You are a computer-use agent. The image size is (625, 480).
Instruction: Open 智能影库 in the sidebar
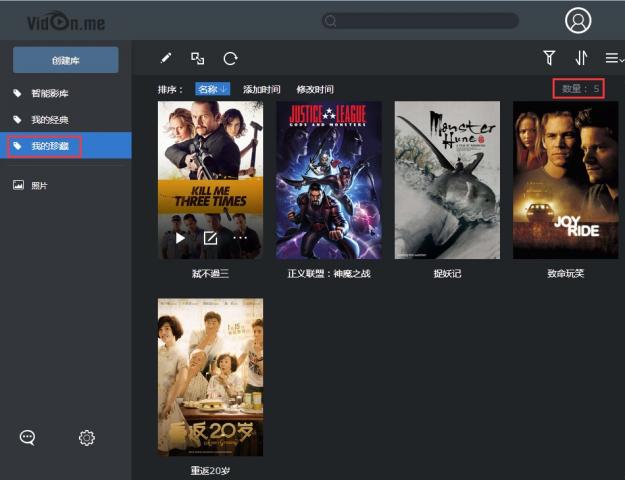pyautogui.click(x=50, y=93)
